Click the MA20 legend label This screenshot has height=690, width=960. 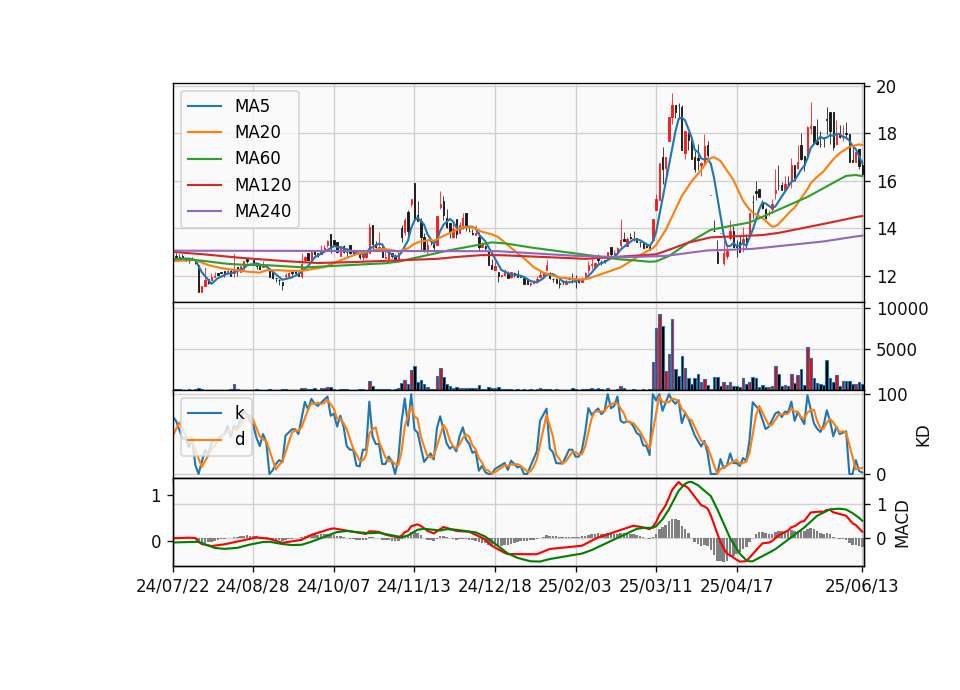(x=257, y=132)
